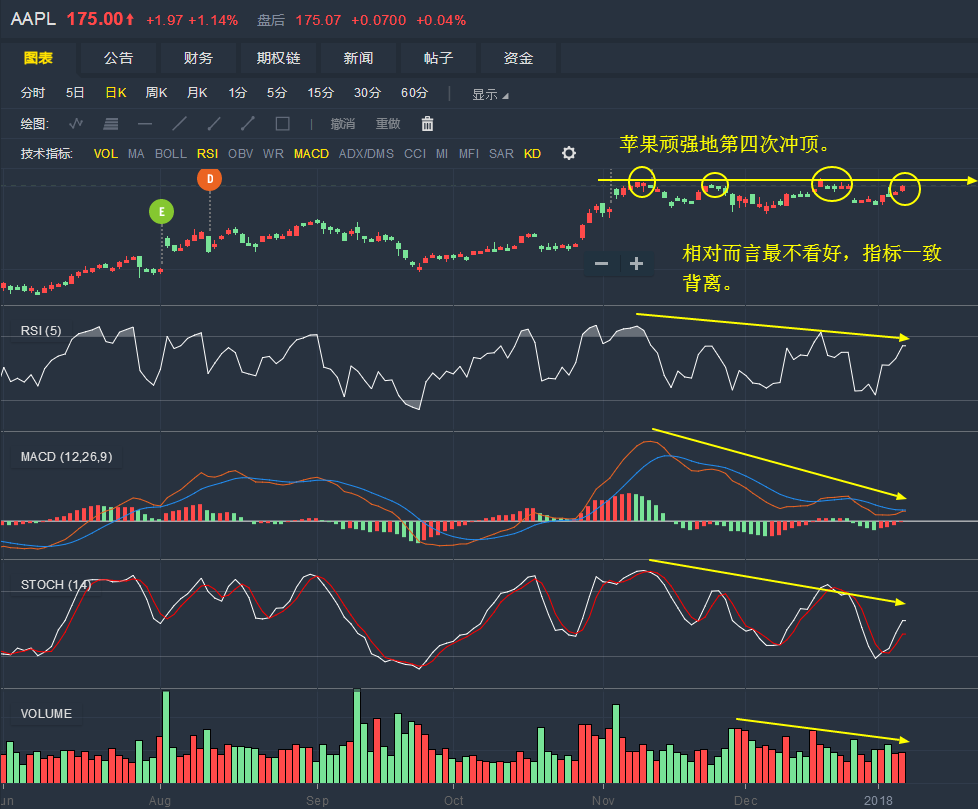The height and width of the screenshot is (809, 978).
Task: Select the ray line drawing tool
Action: (214, 124)
